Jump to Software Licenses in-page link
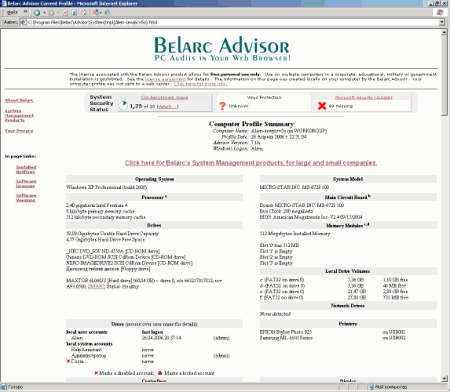The width and height of the screenshot is (450, 392). pos(26,184)
